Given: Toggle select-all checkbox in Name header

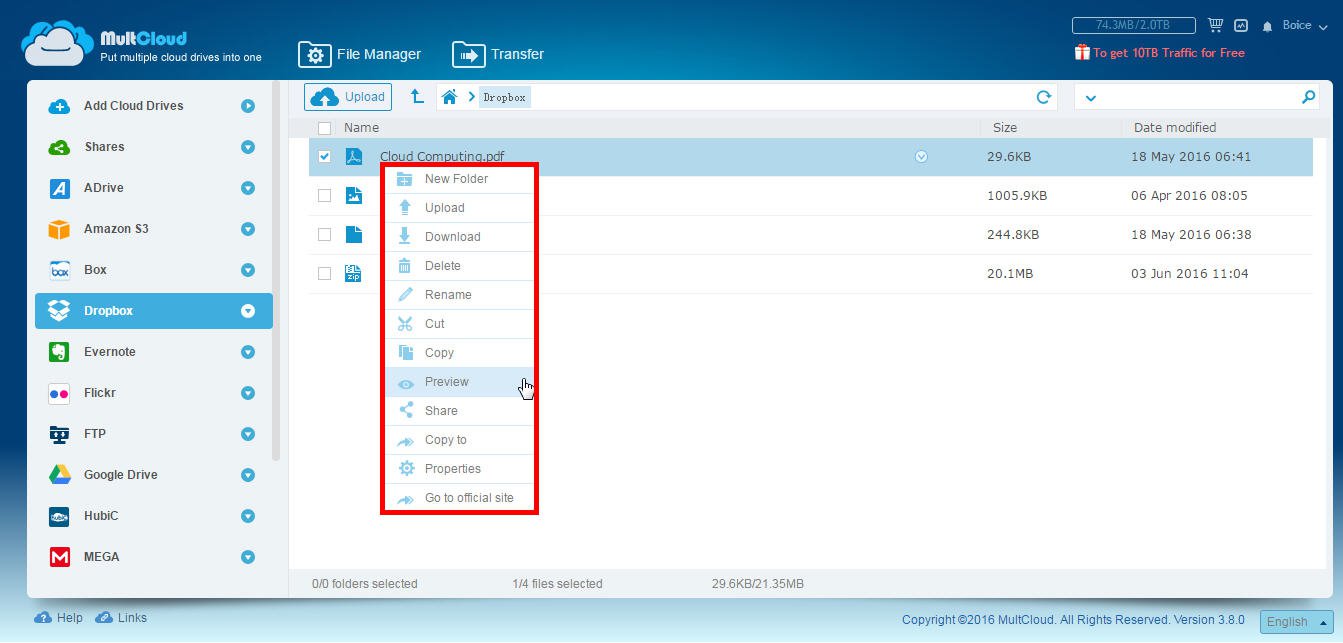Looking at the screenshot, I should pos(324,128).
